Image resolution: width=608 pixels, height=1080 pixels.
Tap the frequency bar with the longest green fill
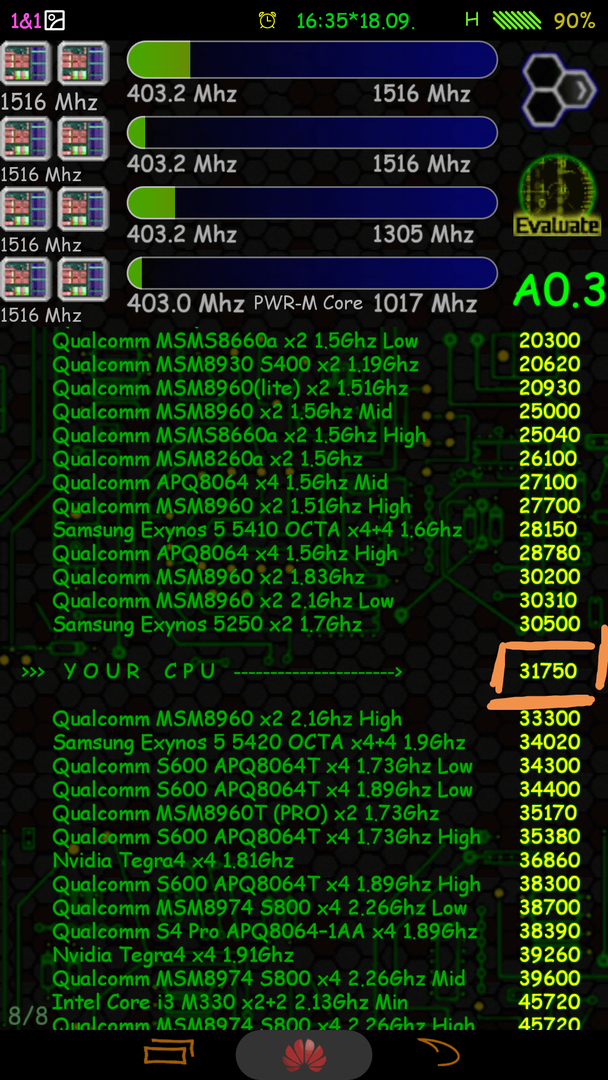coord(312,59)
